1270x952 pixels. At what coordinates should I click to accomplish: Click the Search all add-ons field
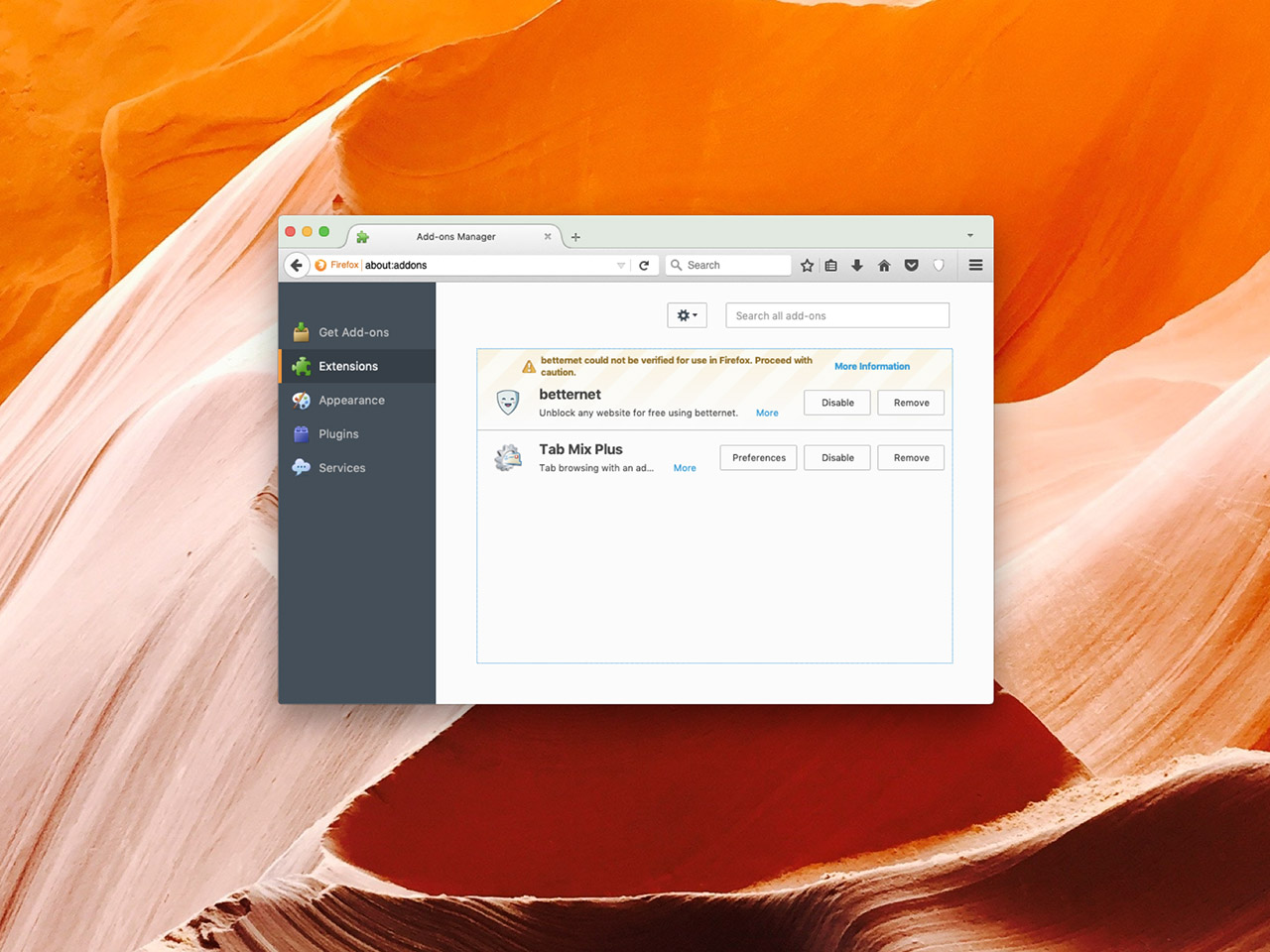(x=837, y=315)
